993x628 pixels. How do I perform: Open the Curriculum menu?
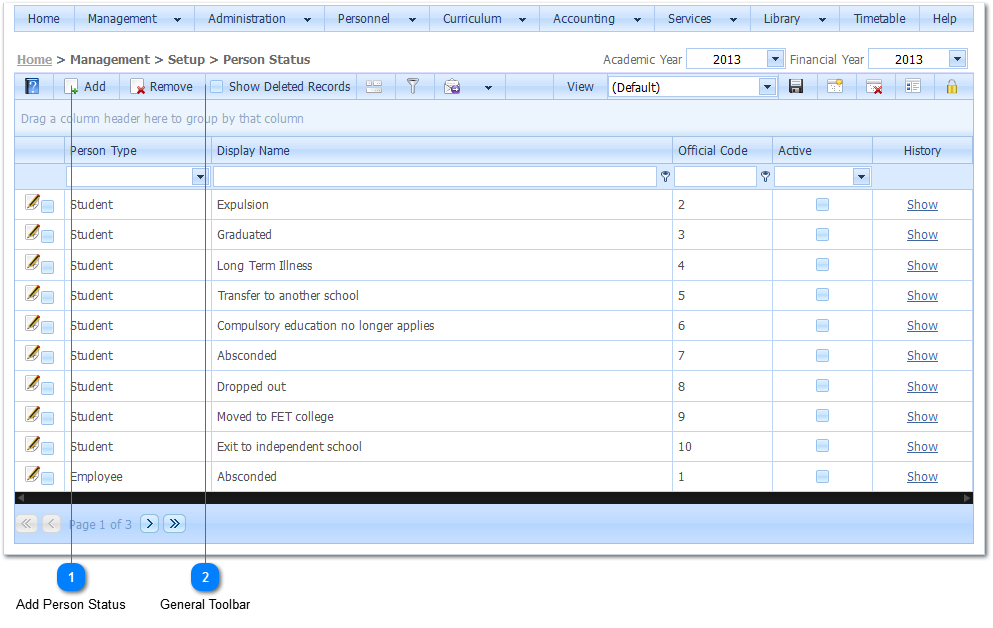click(484, 19)
